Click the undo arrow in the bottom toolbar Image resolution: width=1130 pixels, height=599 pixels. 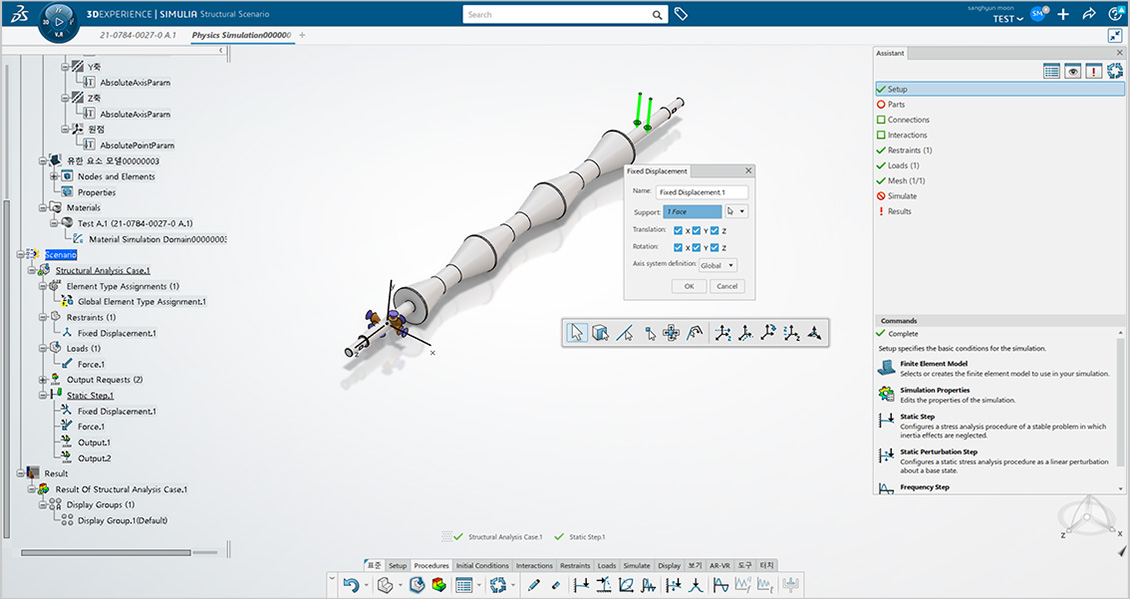click(x=350, y=585)
